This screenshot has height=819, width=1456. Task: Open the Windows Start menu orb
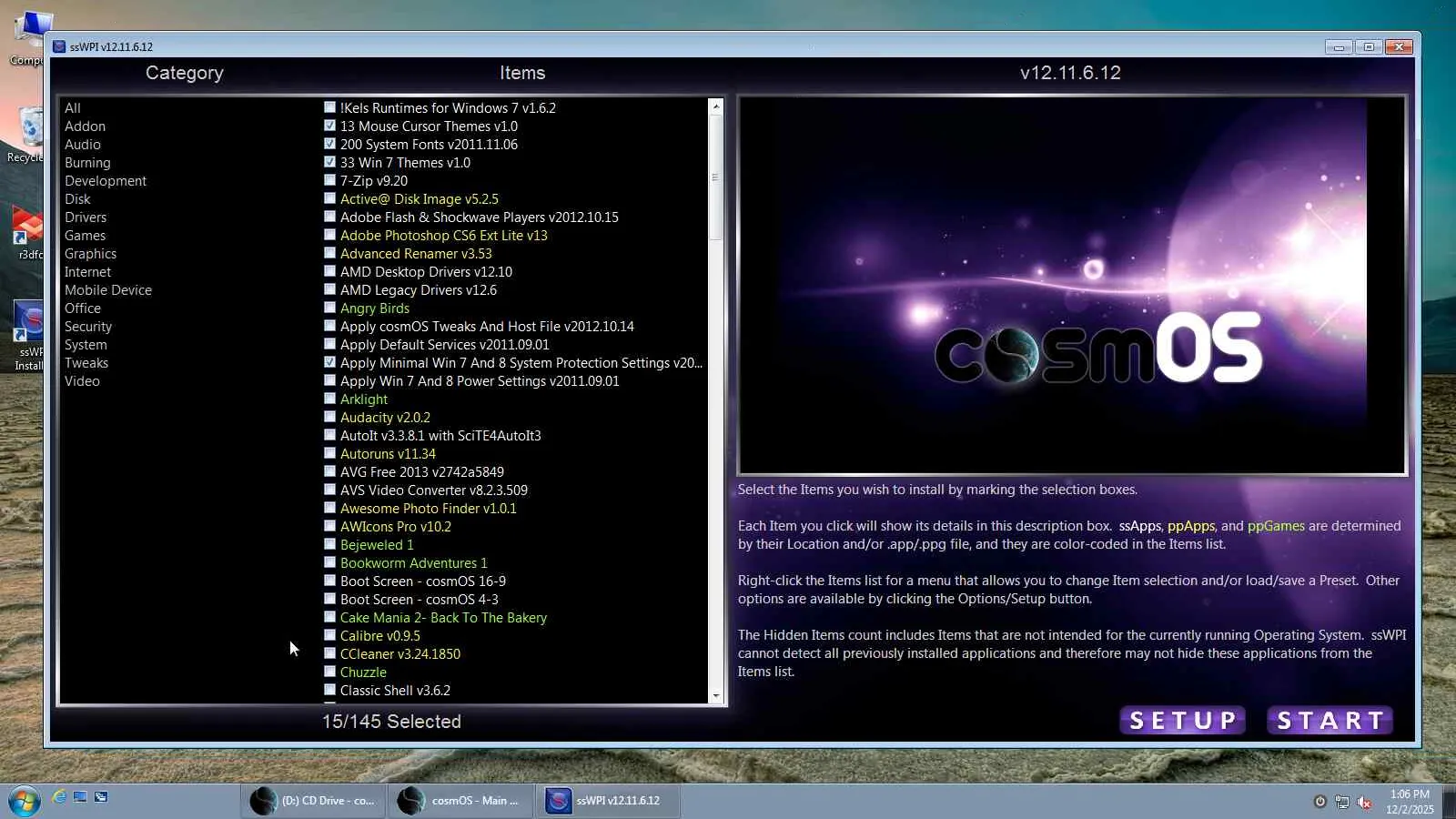coord(24,801)
